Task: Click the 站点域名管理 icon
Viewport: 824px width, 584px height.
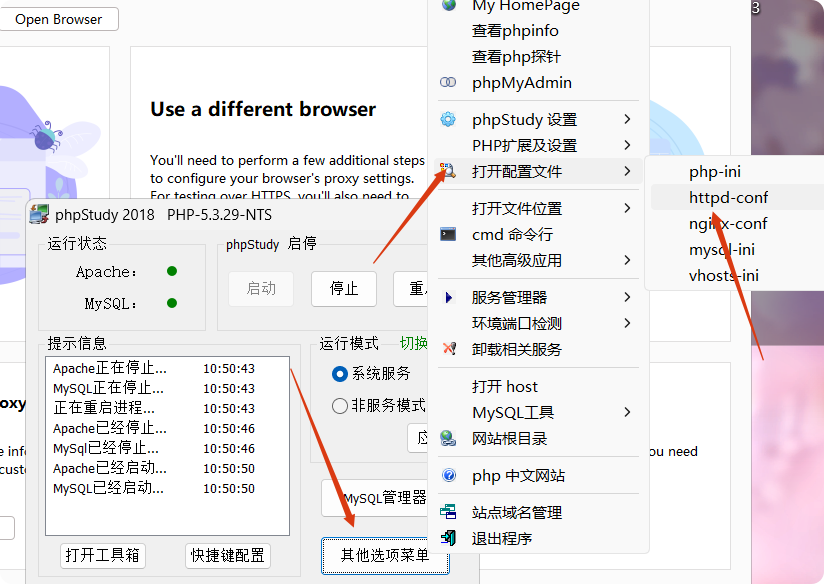Action: coord(448,511)
